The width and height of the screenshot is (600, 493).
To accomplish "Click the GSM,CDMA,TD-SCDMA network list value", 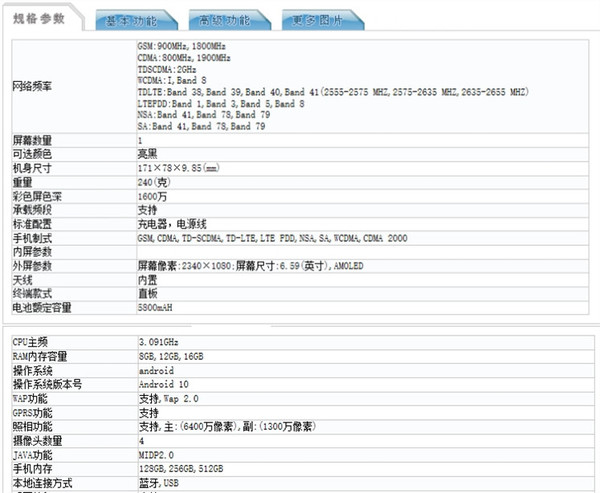I will tap(272, 238).
